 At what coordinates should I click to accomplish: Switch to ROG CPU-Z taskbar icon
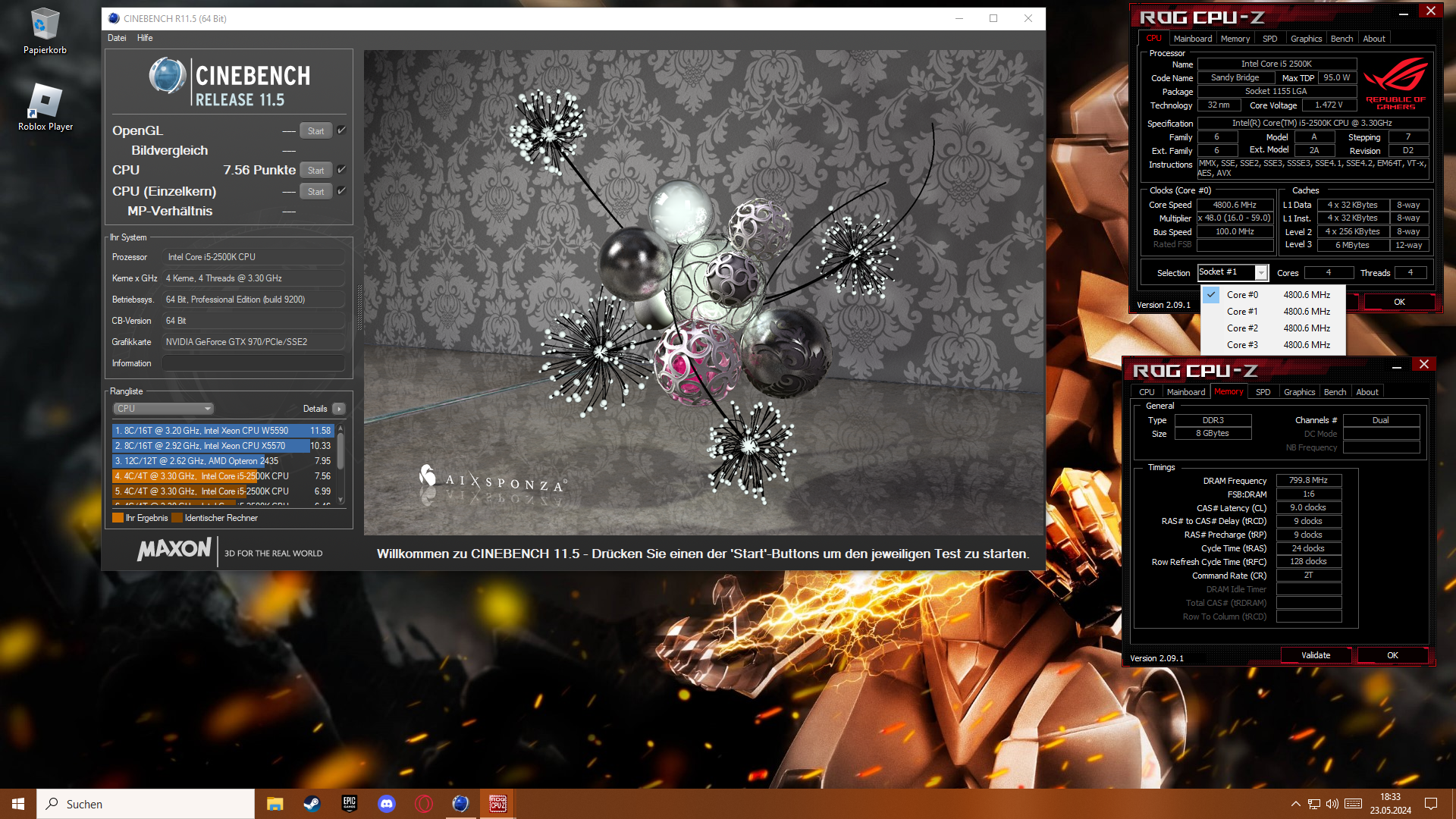point(497,804)
